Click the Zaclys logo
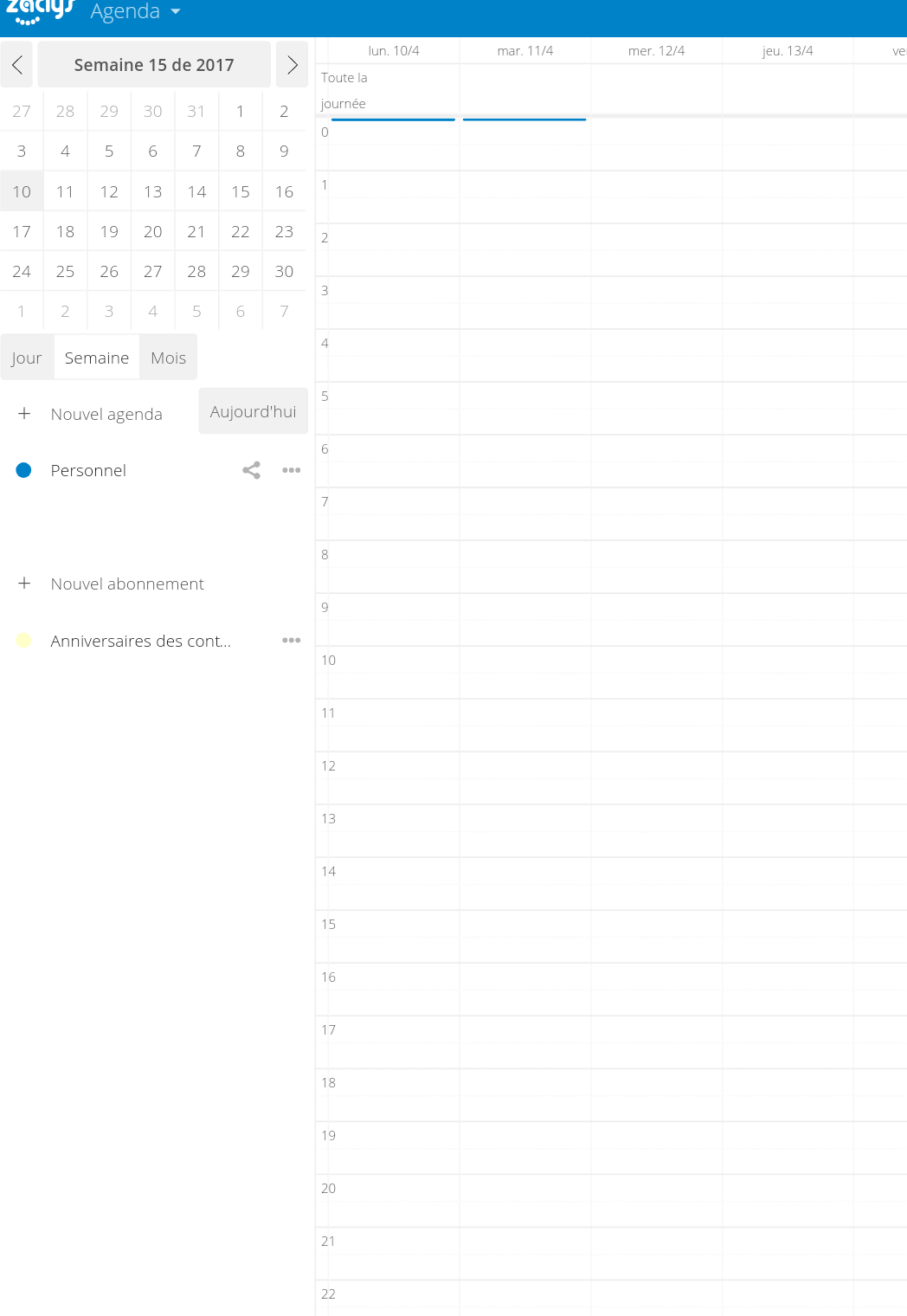 point(40,11)
